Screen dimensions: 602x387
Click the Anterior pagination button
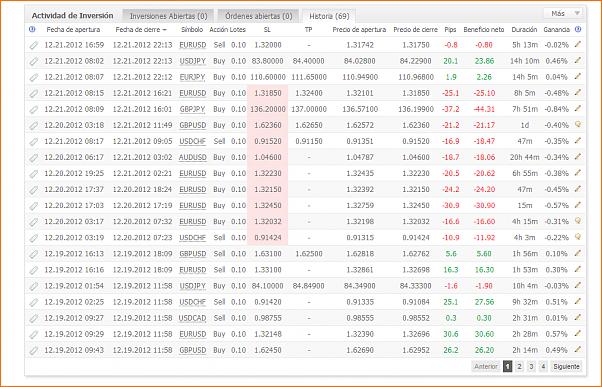pyautogui.click(x=486, y=367)
